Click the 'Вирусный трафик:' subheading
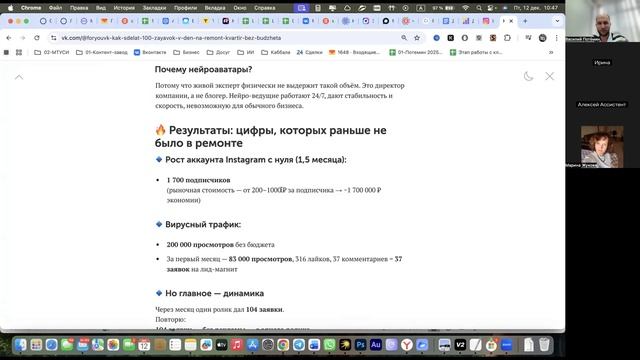The image size is (640, 360). tap(203, 224)
